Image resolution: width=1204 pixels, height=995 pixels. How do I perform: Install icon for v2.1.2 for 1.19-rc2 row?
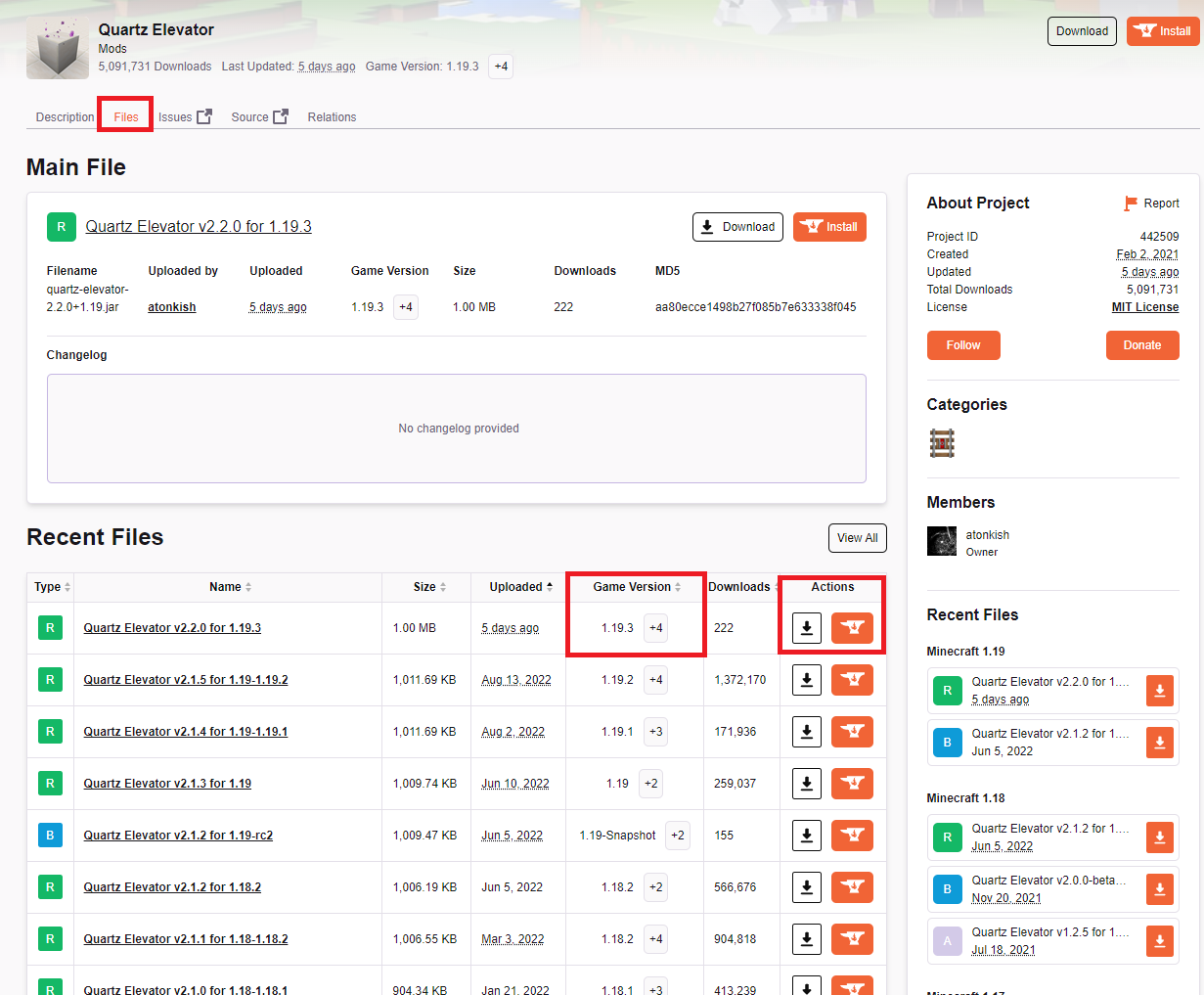coord(852,836)
